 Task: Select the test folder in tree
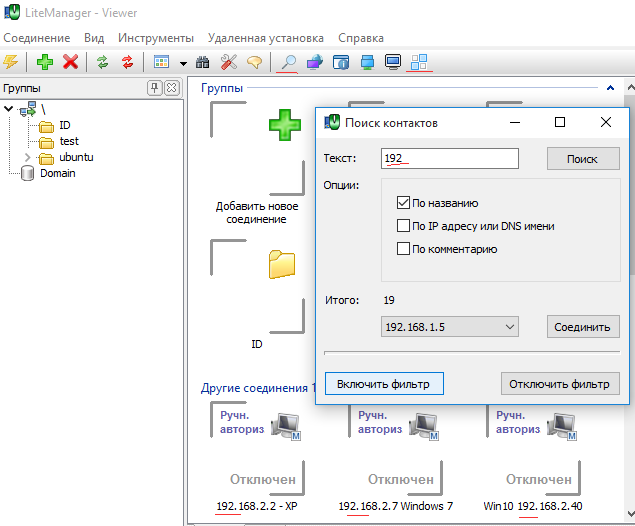(69, 141)
